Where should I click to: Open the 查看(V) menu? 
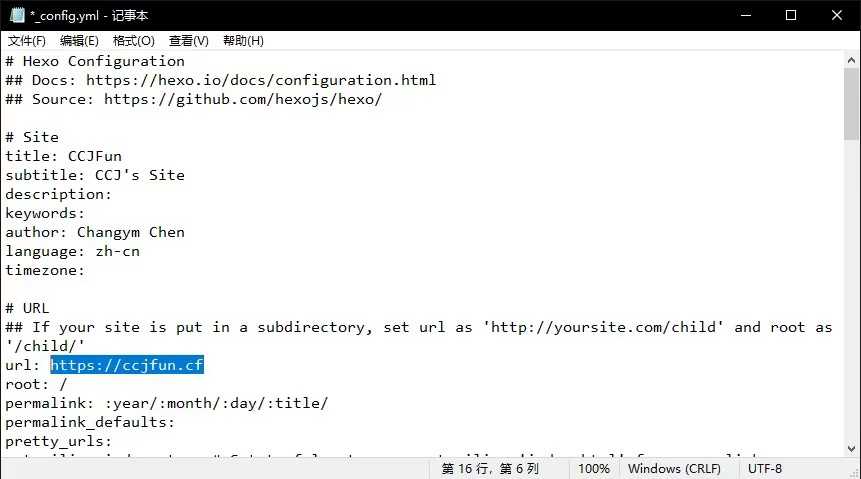(x=188, y=41)
